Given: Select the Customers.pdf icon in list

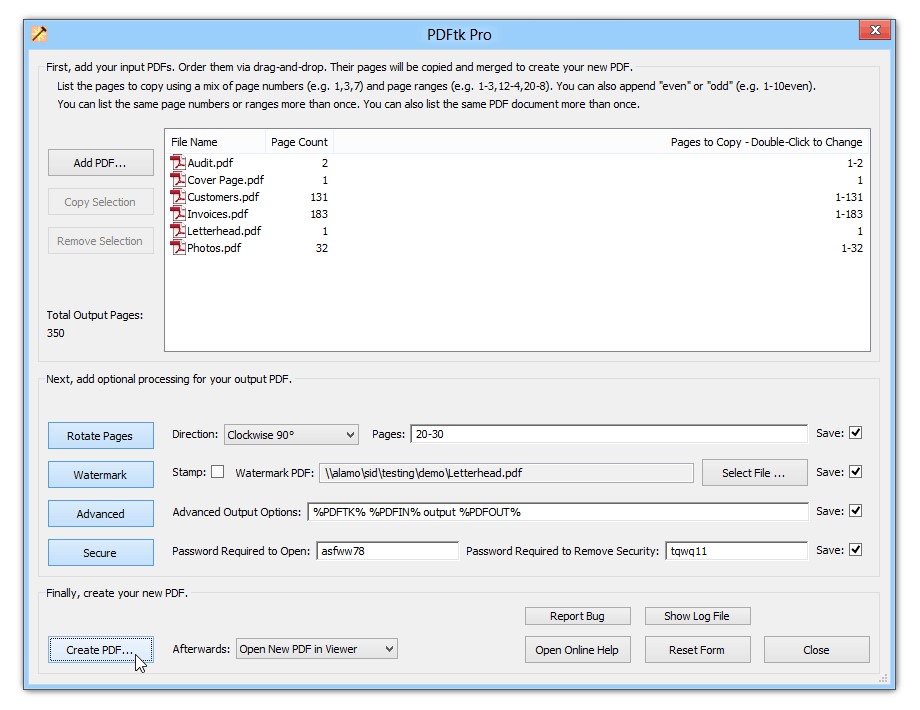Looking at the screenshot, I should pos(178,197).
